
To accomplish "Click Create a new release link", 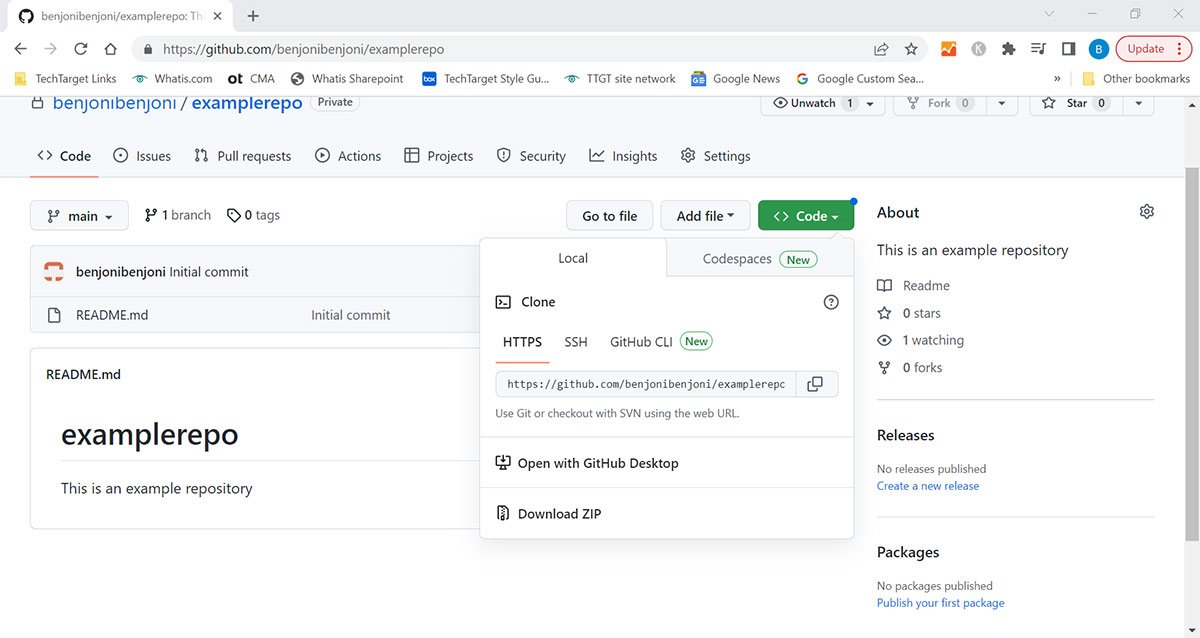I will pyautogui.click(x=928, y=486).
